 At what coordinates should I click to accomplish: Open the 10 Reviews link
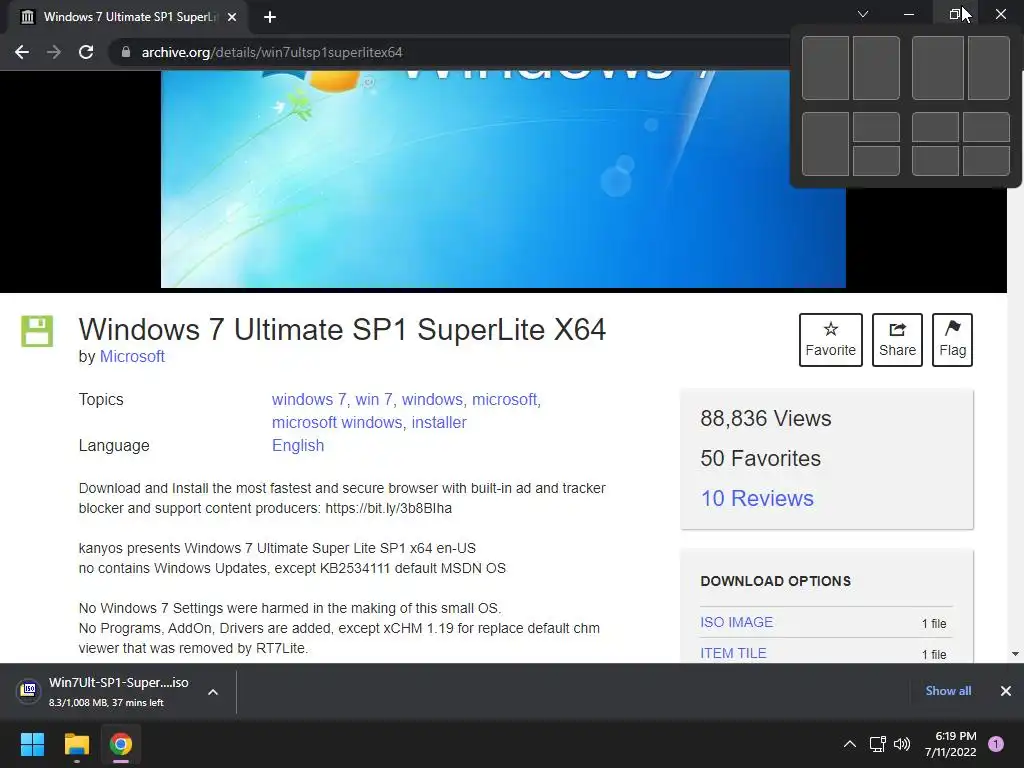[757, 498]
